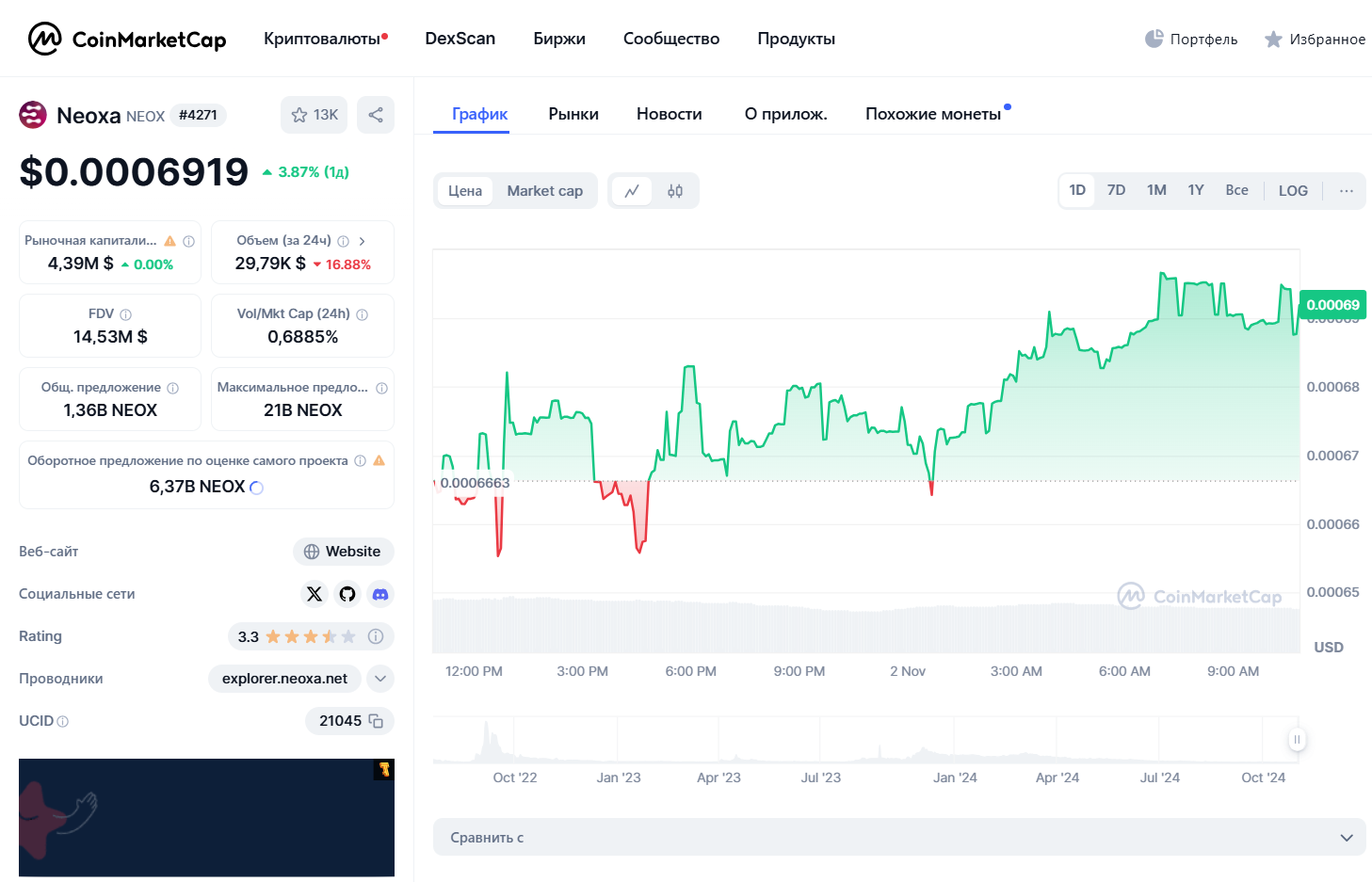The height and width of the screenshot is (882, 1372).
Task: Click FDV info icon
Action: point(125,314)
